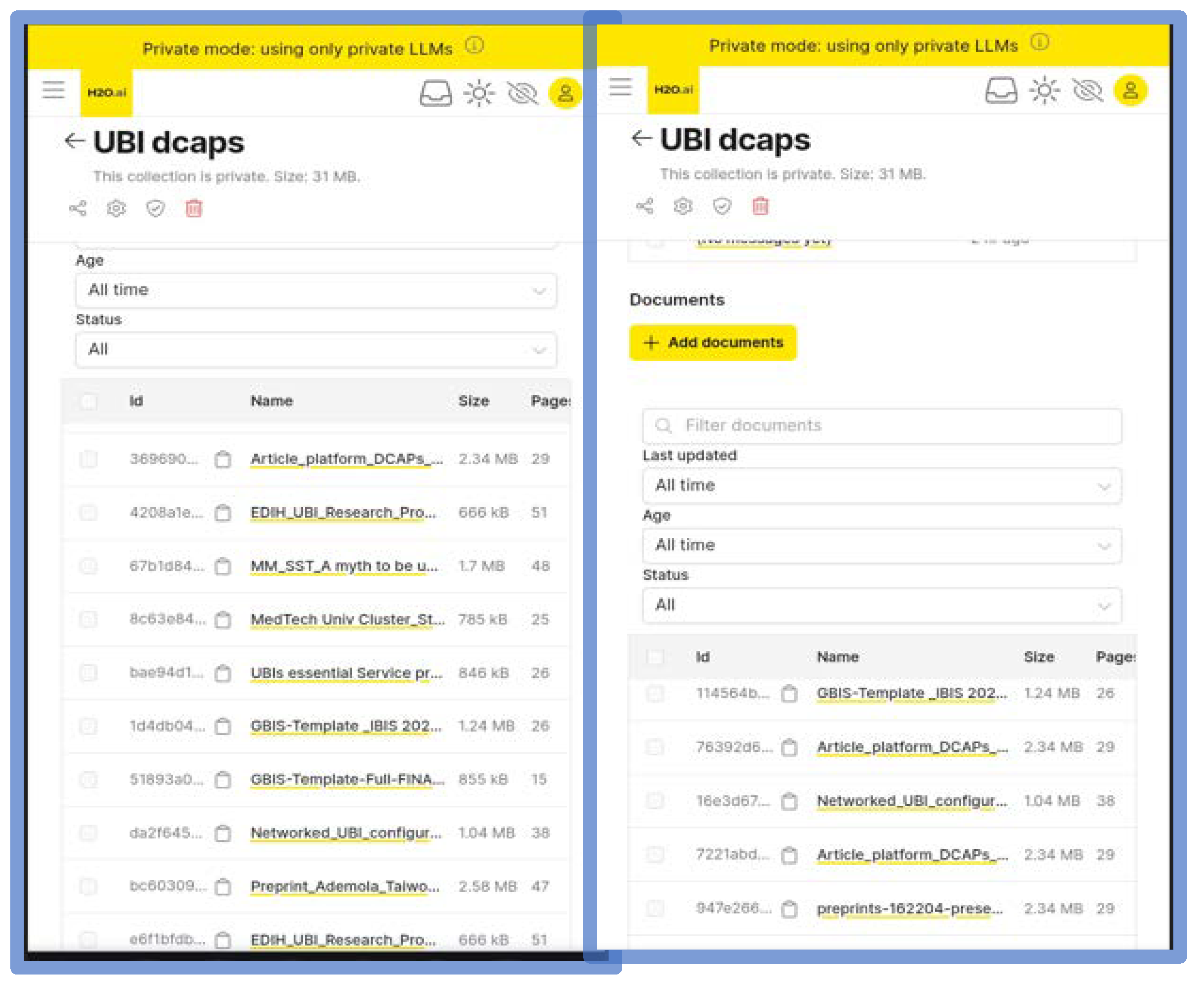Image resolution: width=1204 pixels, height=987 pixels.
Task: Click back arrow beside UBI dcaps in right panel
Action: pos(642,138)
